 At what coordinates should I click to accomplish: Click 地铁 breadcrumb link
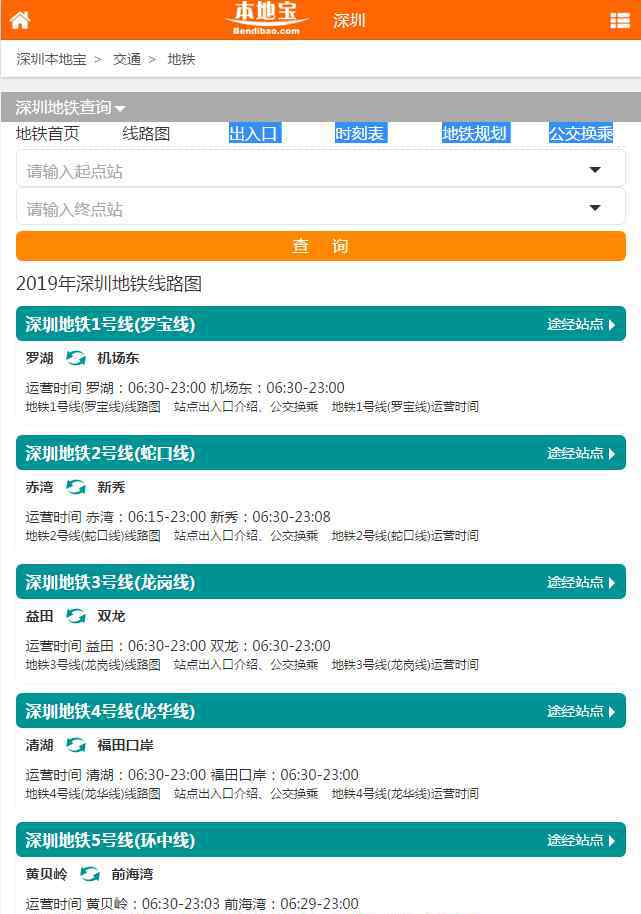(x=181, y=59)
